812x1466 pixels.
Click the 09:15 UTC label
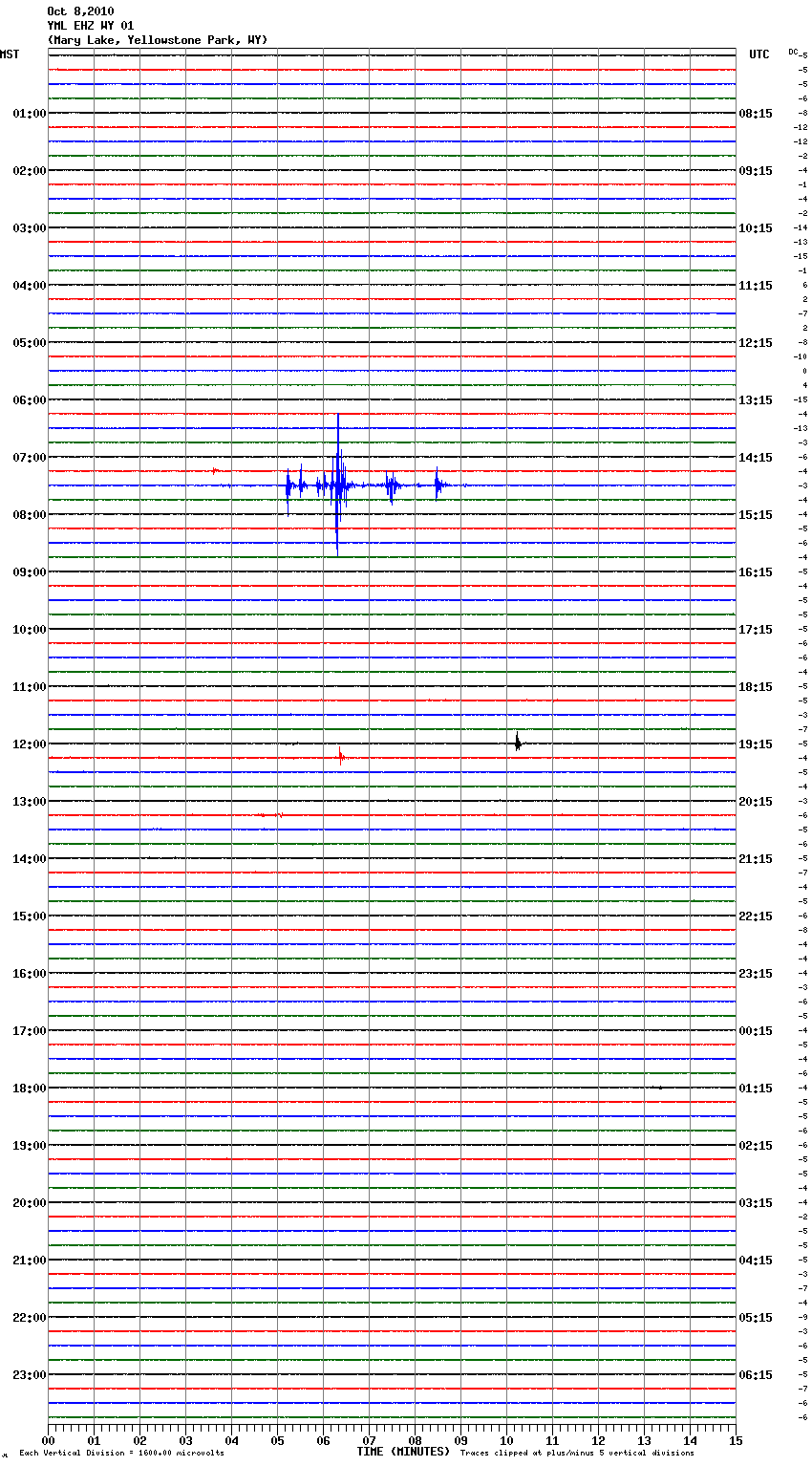756,171
